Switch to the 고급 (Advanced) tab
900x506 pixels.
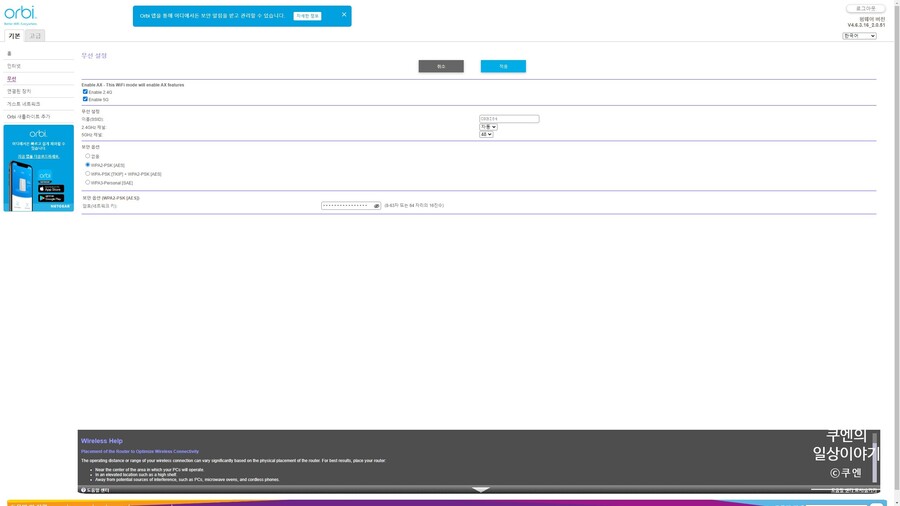point(35,36)
